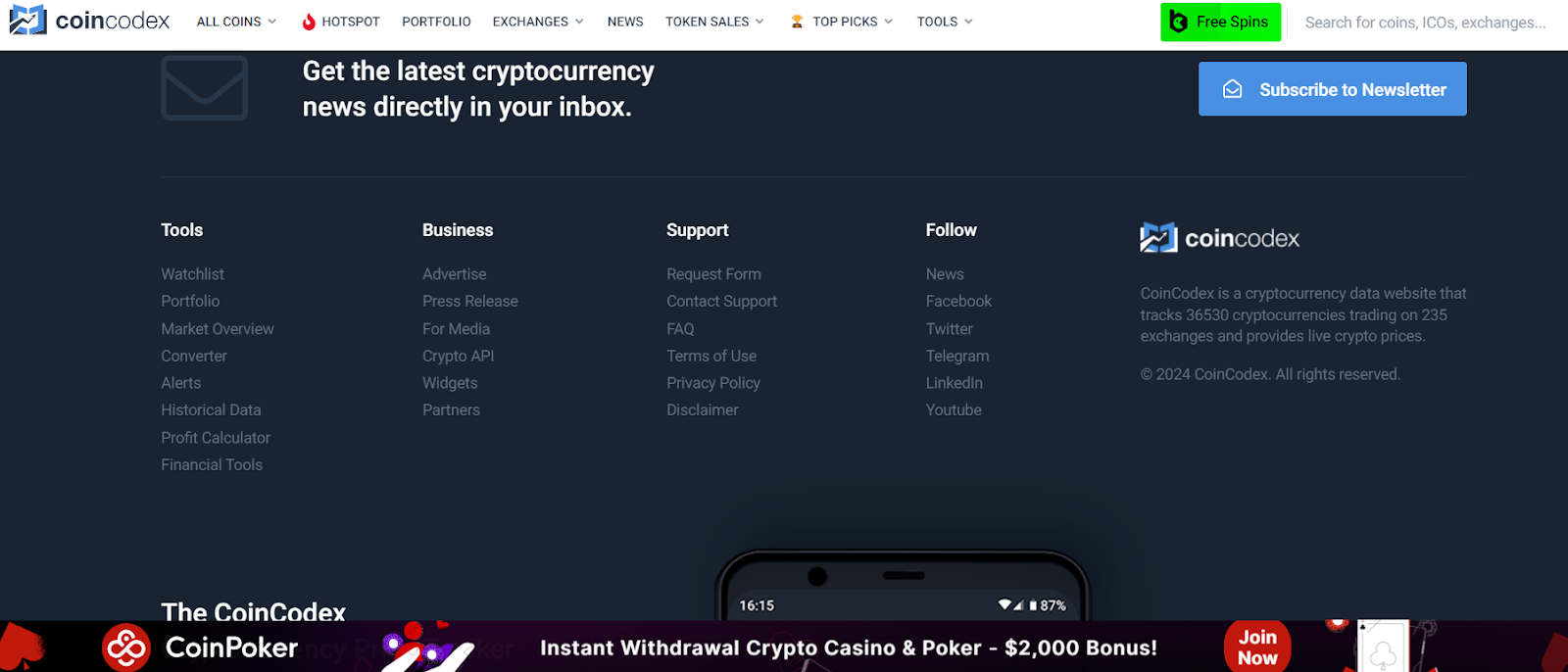
Task: Open the Telegram follow link
Action: [x=957, y=356]
